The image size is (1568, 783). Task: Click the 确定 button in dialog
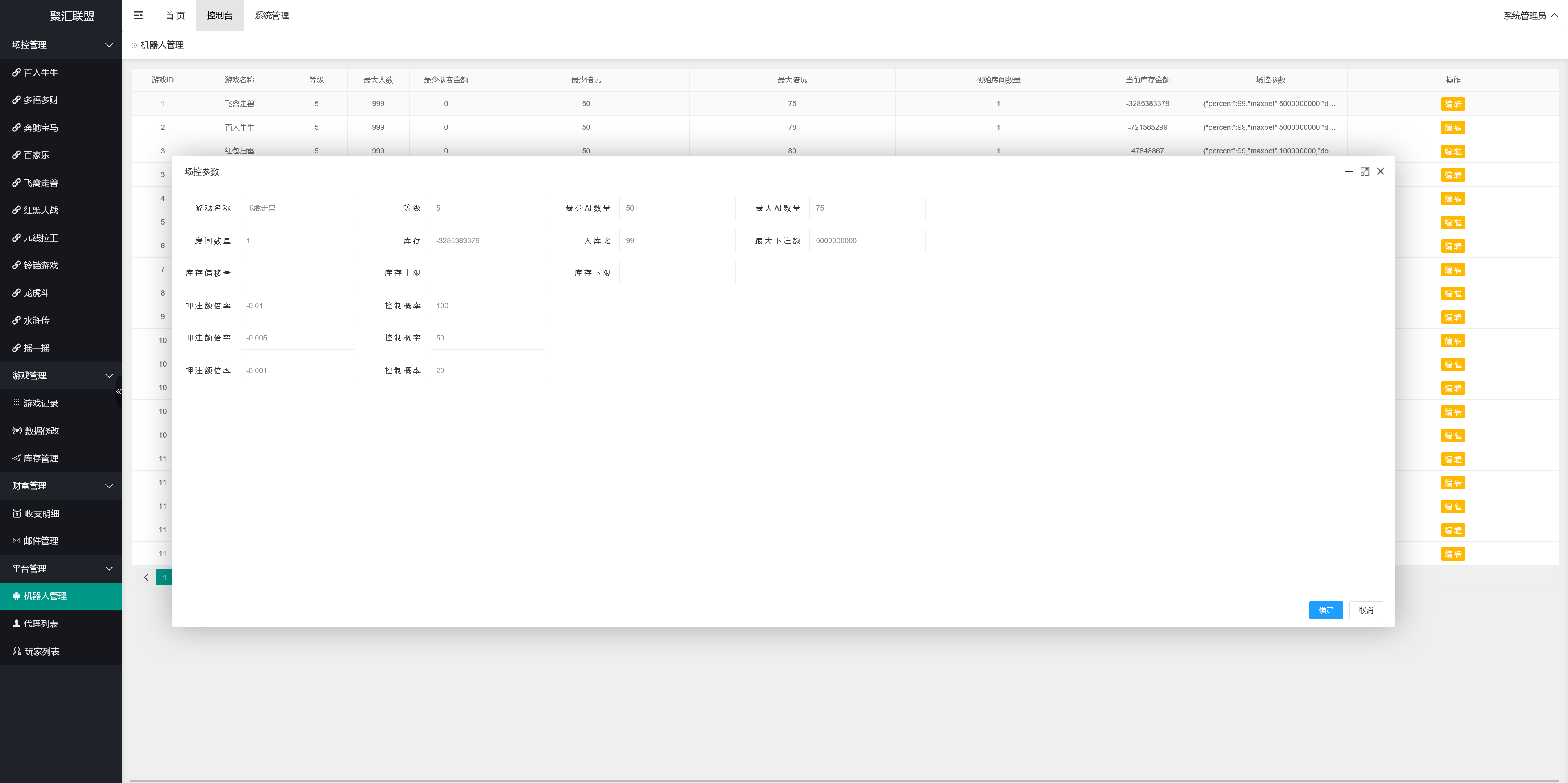click(x=1325, y=610)
